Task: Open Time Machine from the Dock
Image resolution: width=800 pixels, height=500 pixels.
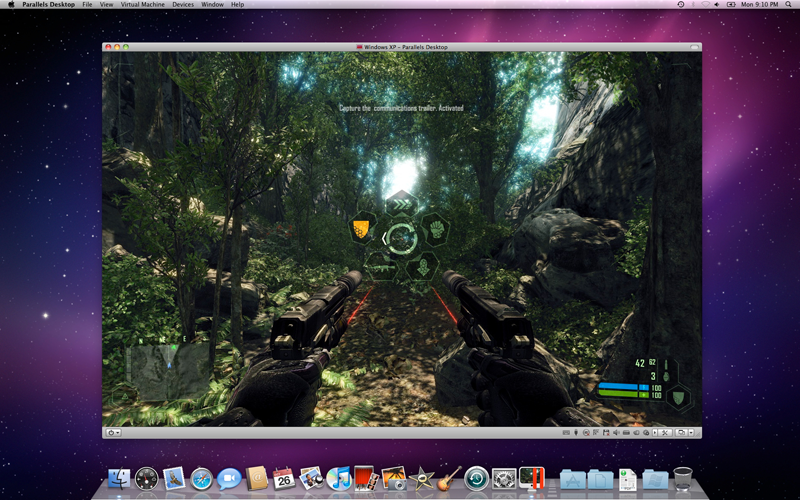Action: tap(477, 479)
